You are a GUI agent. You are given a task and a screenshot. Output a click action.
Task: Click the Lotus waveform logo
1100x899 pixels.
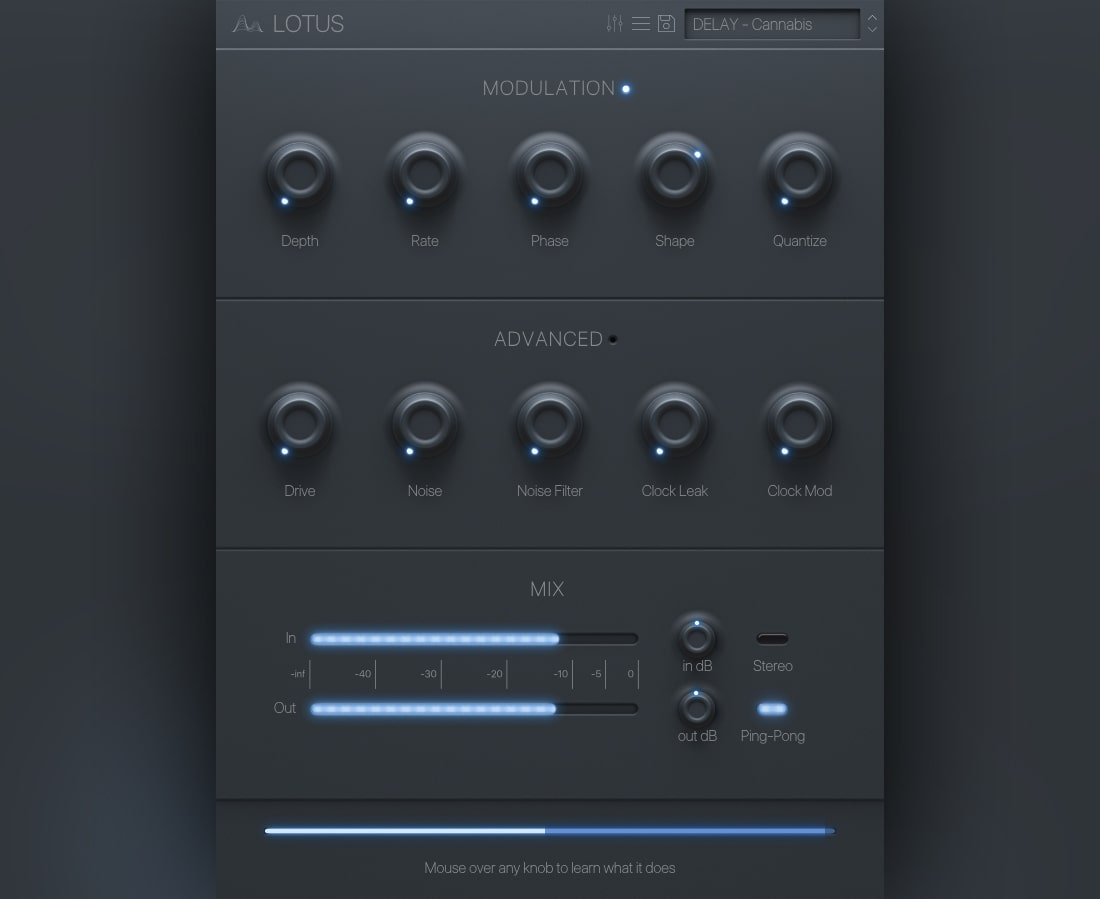pyautogui.click(x=248, y=24)
